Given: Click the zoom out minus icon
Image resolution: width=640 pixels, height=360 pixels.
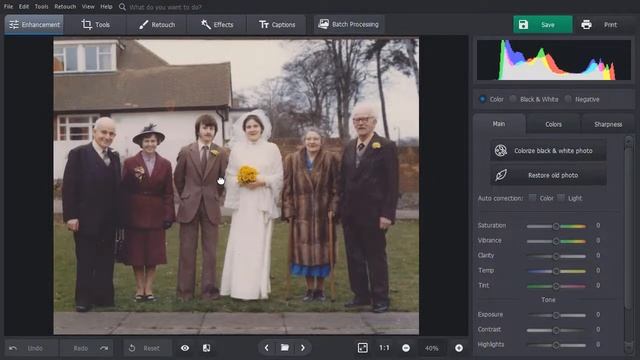Looking at the screenshot, I should 406,348.
